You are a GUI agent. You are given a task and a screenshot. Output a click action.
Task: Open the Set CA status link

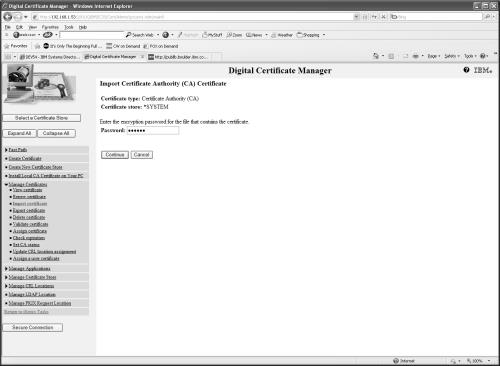pos(26,245)
